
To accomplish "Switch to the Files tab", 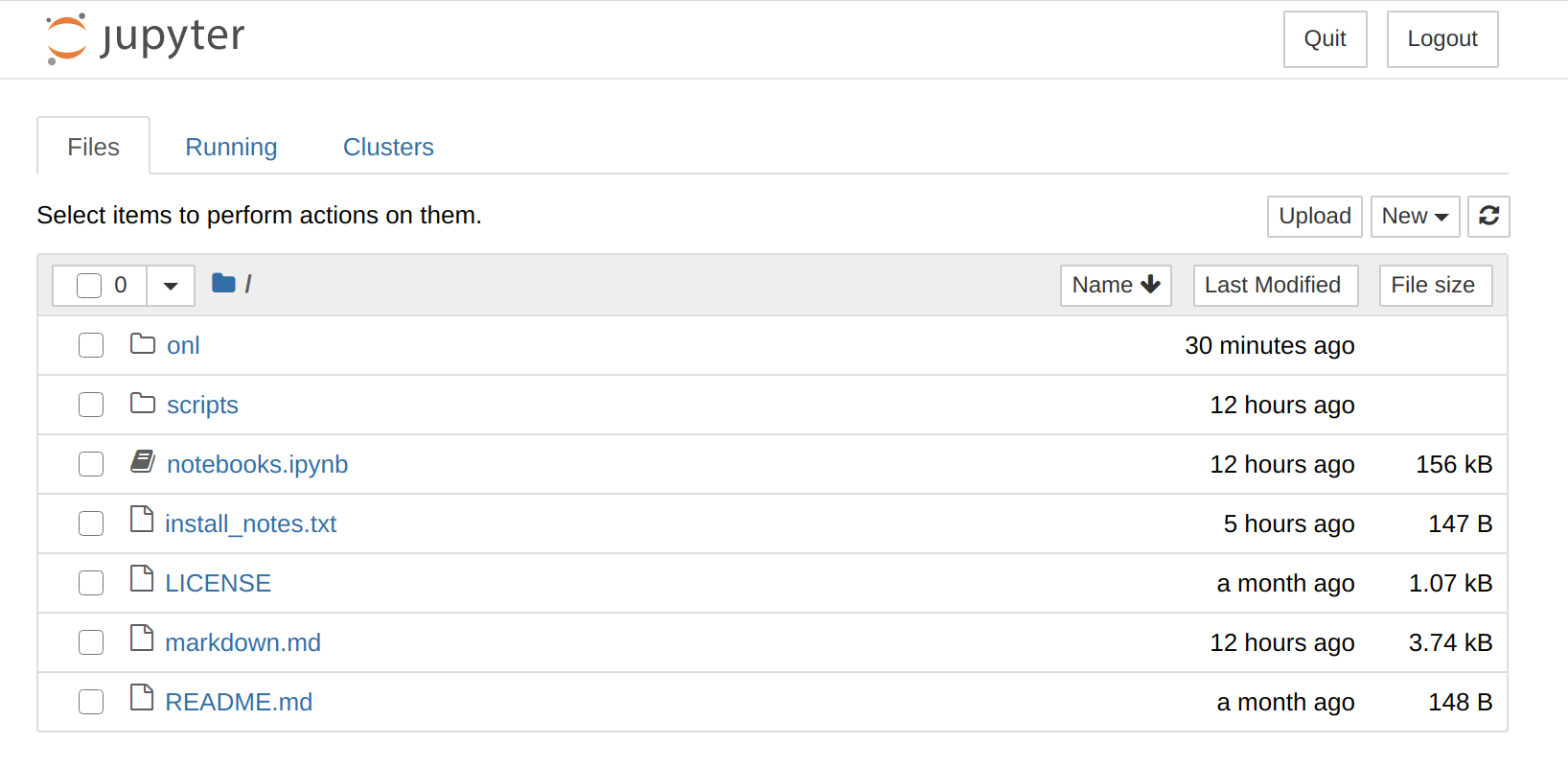I will (93, 147).
